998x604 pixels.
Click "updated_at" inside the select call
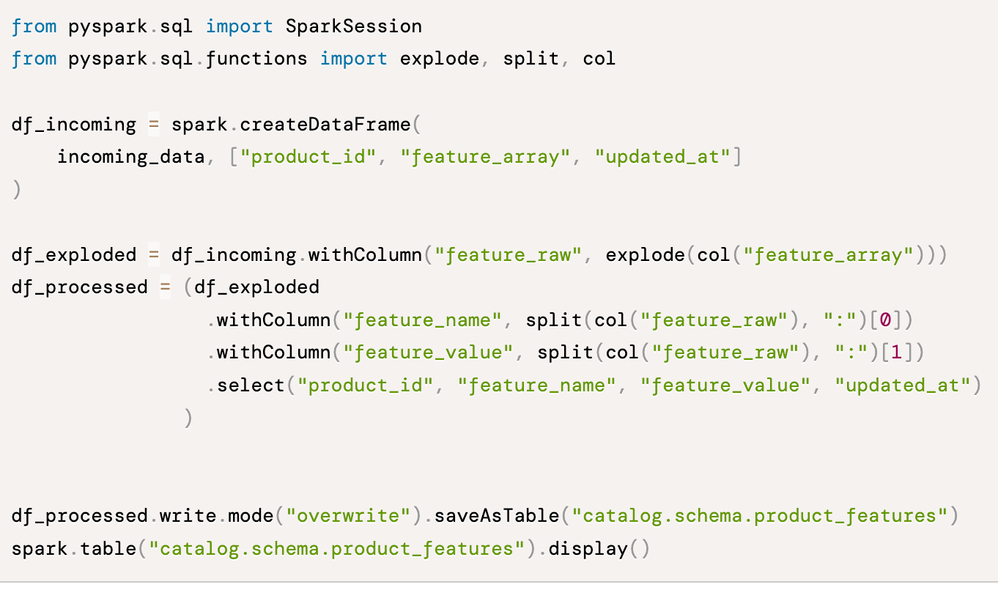[903, 385]
